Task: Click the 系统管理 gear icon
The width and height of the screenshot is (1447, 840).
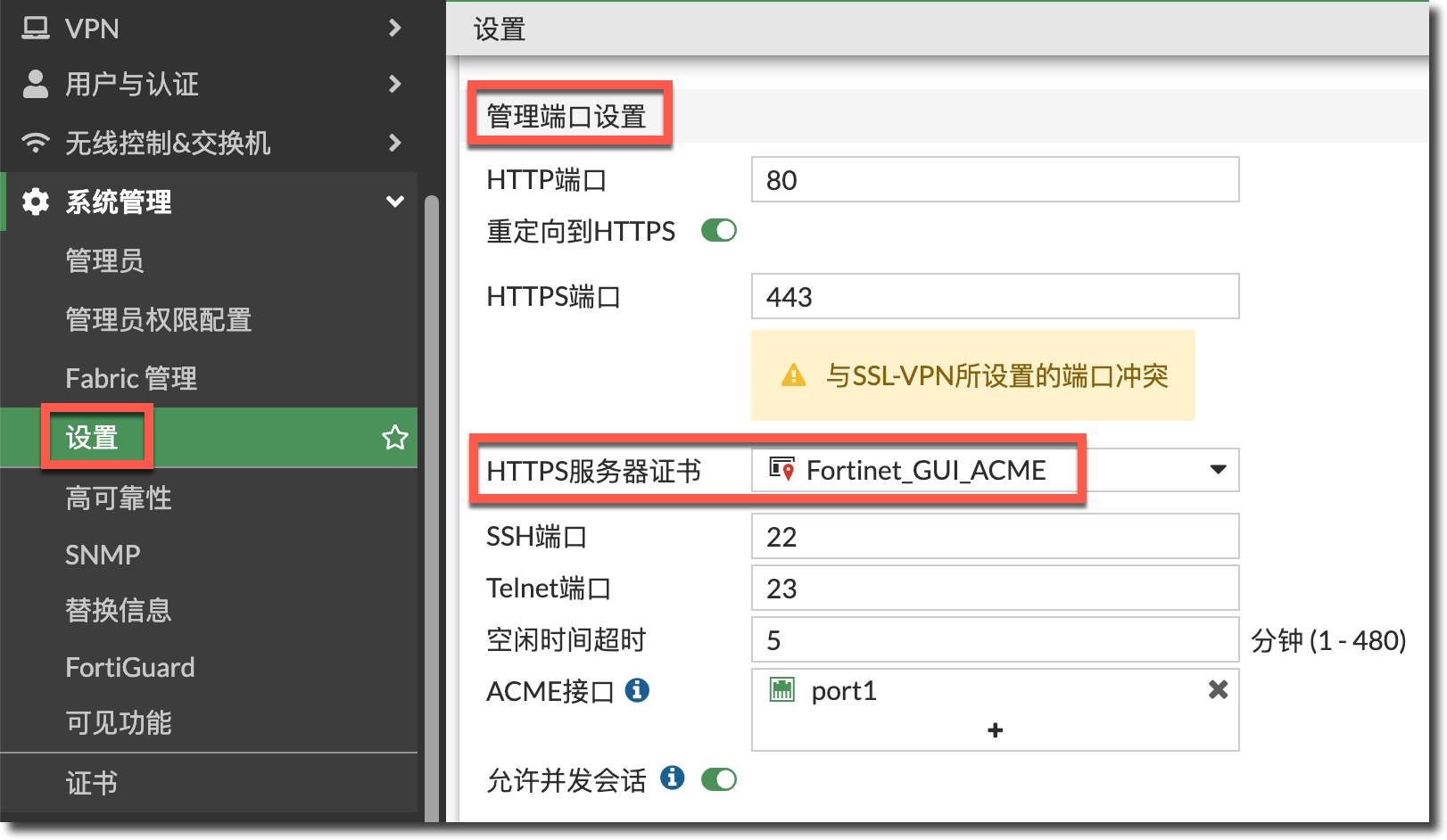Action: click(x=36, y=202)
